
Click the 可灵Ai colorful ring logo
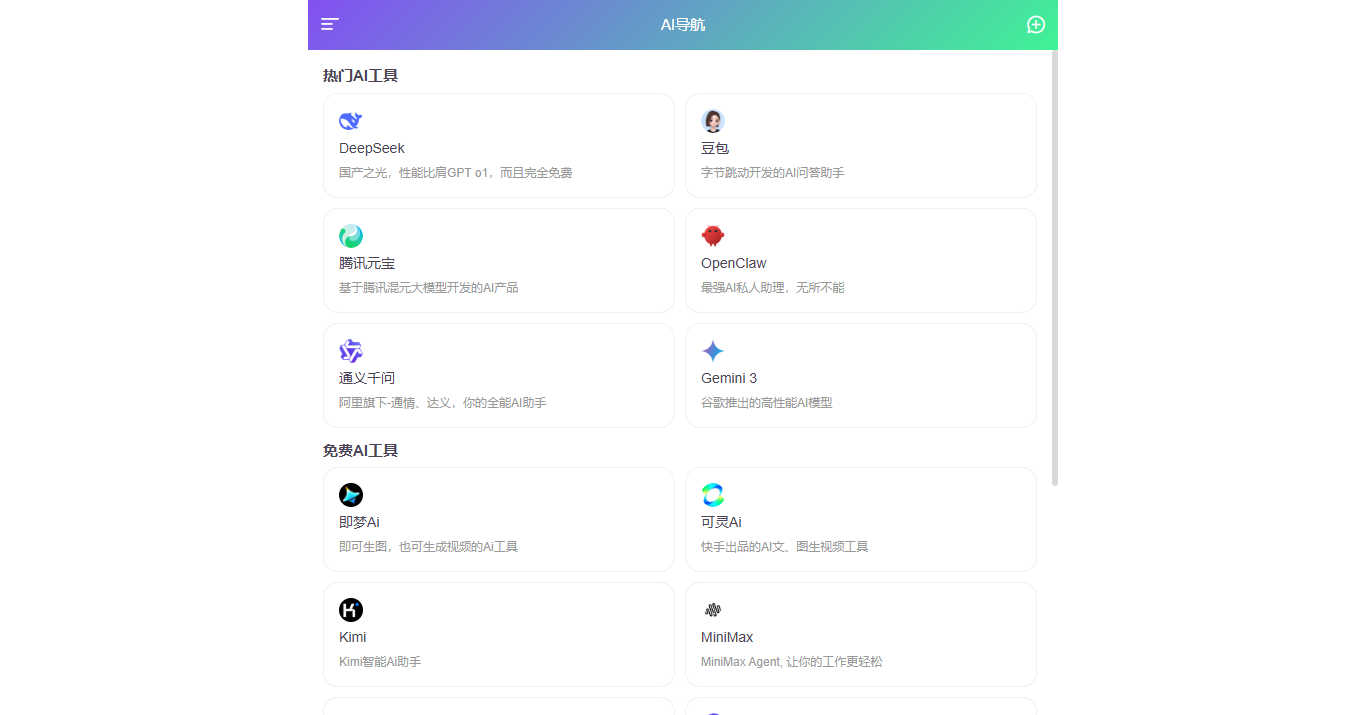[713, 495]
